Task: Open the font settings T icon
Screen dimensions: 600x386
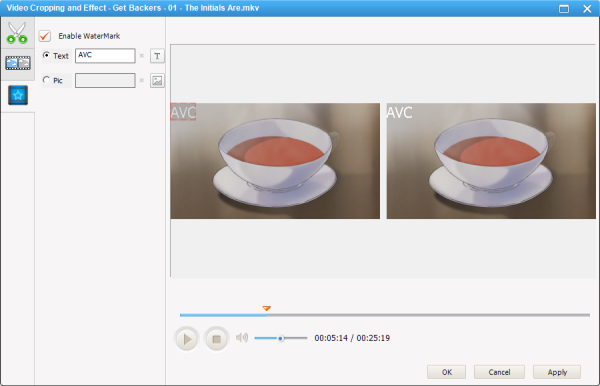Action: 157,56
